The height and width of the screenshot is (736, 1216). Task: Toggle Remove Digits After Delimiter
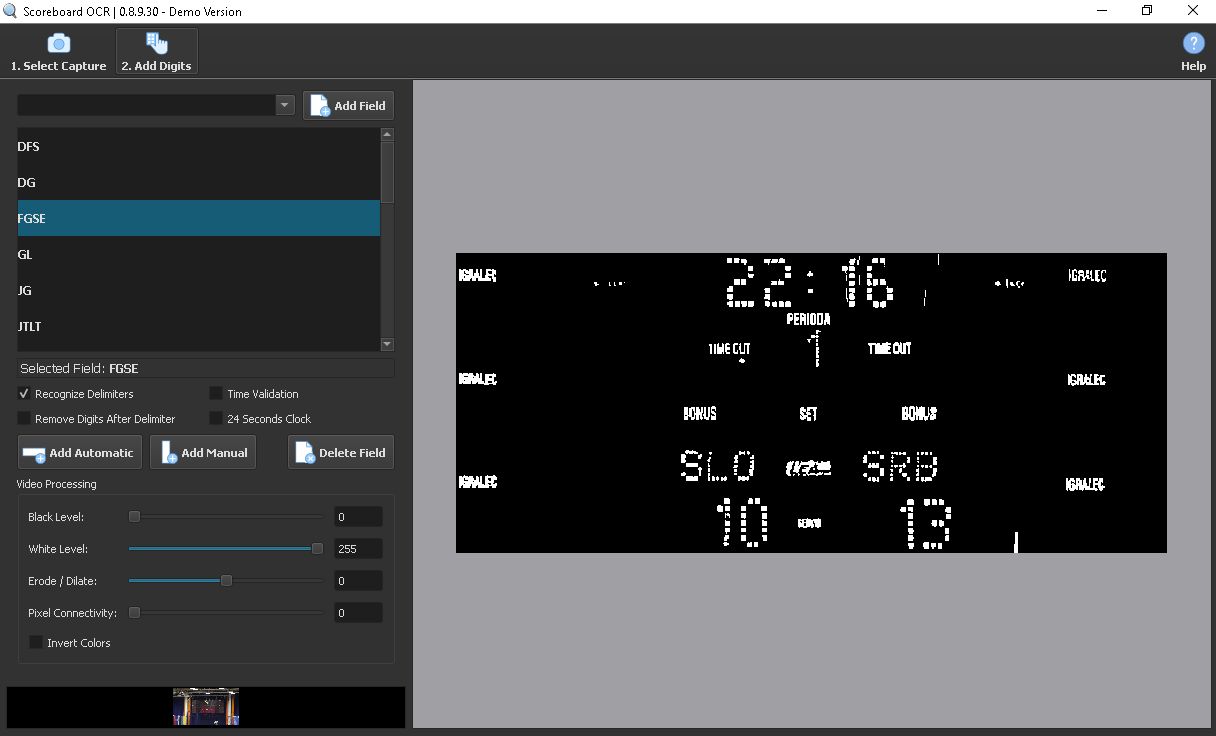click(25, 419)
